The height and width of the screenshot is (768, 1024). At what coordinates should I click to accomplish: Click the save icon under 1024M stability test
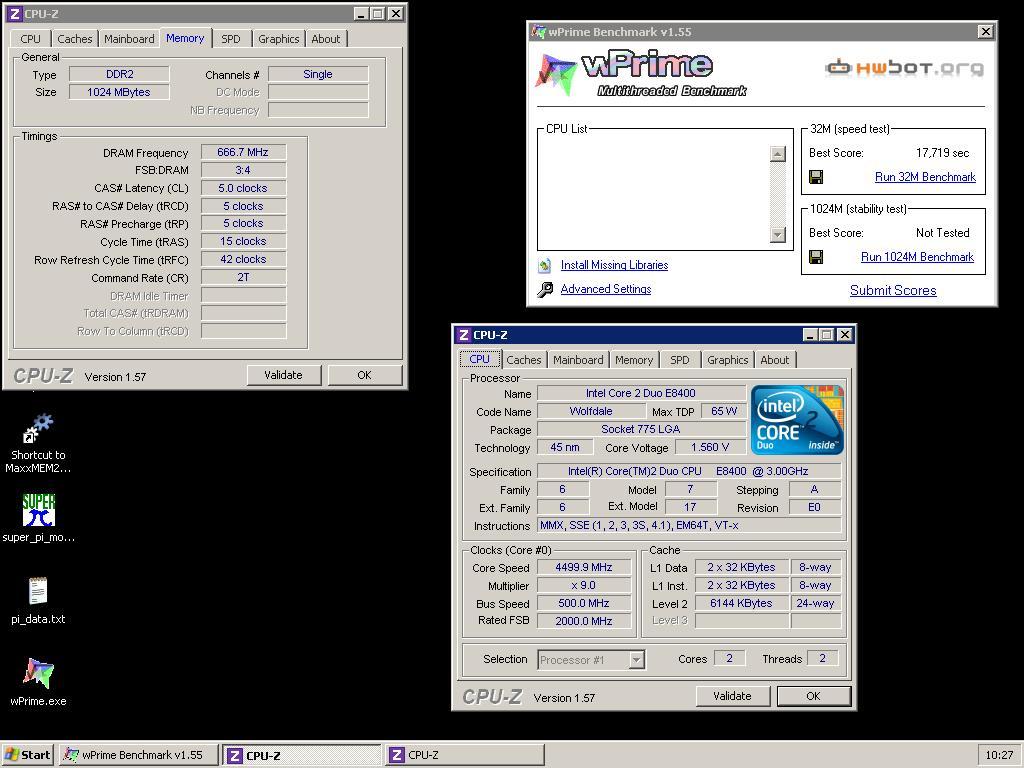pyautogui.click(x=816, y=257)
